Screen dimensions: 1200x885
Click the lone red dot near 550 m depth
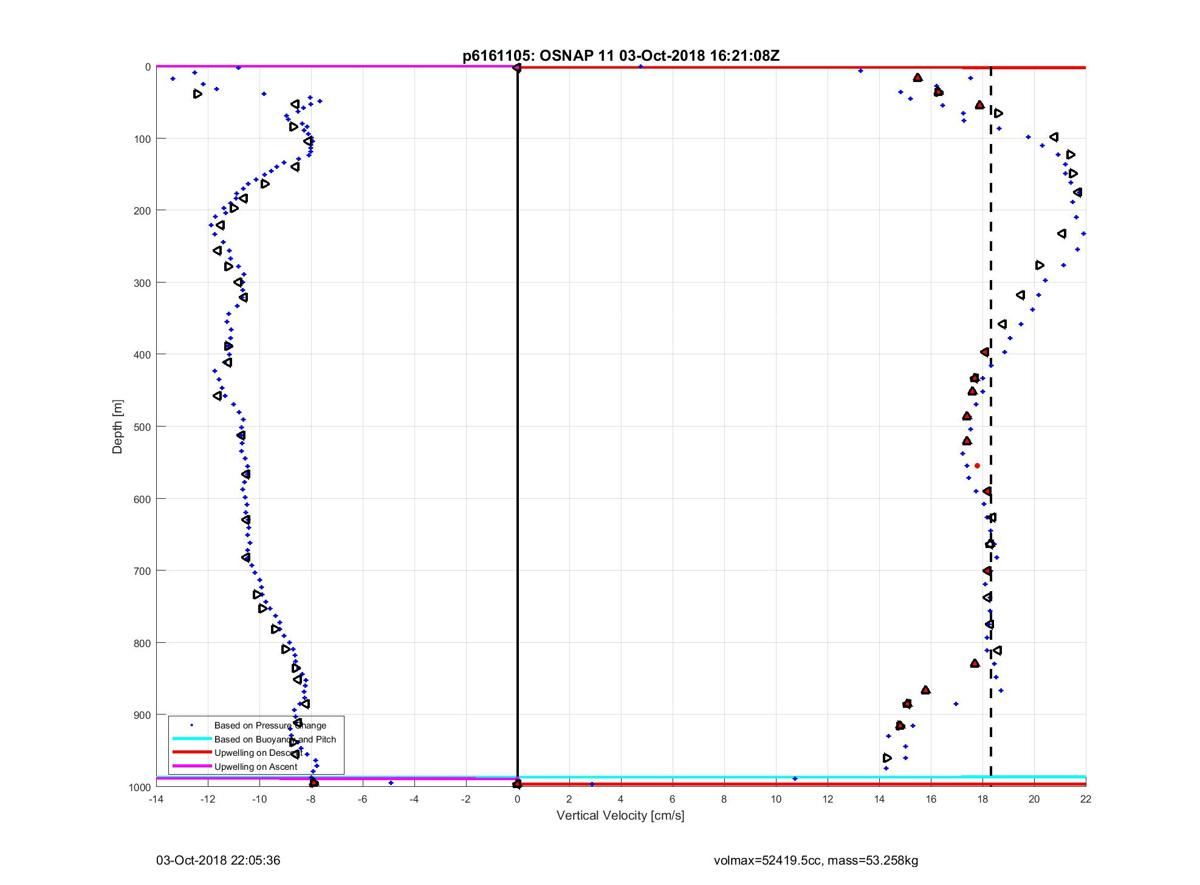tap(977, 465)
